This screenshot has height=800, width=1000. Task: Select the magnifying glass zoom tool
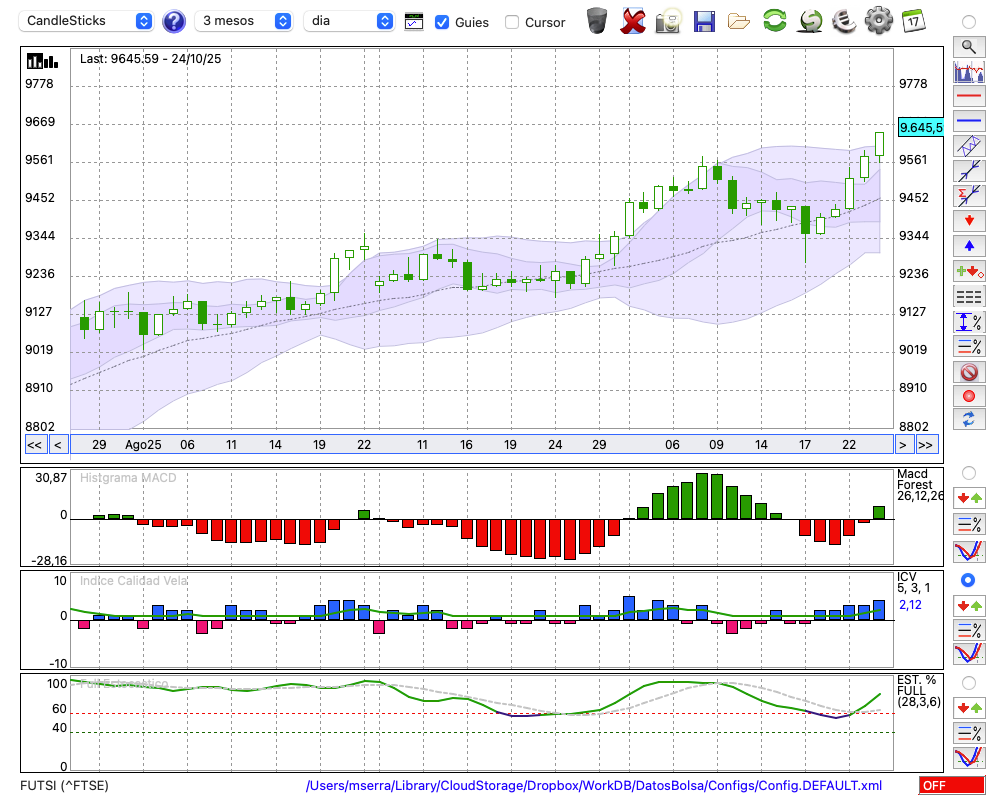pyautogui.click(x=968, y=46)
